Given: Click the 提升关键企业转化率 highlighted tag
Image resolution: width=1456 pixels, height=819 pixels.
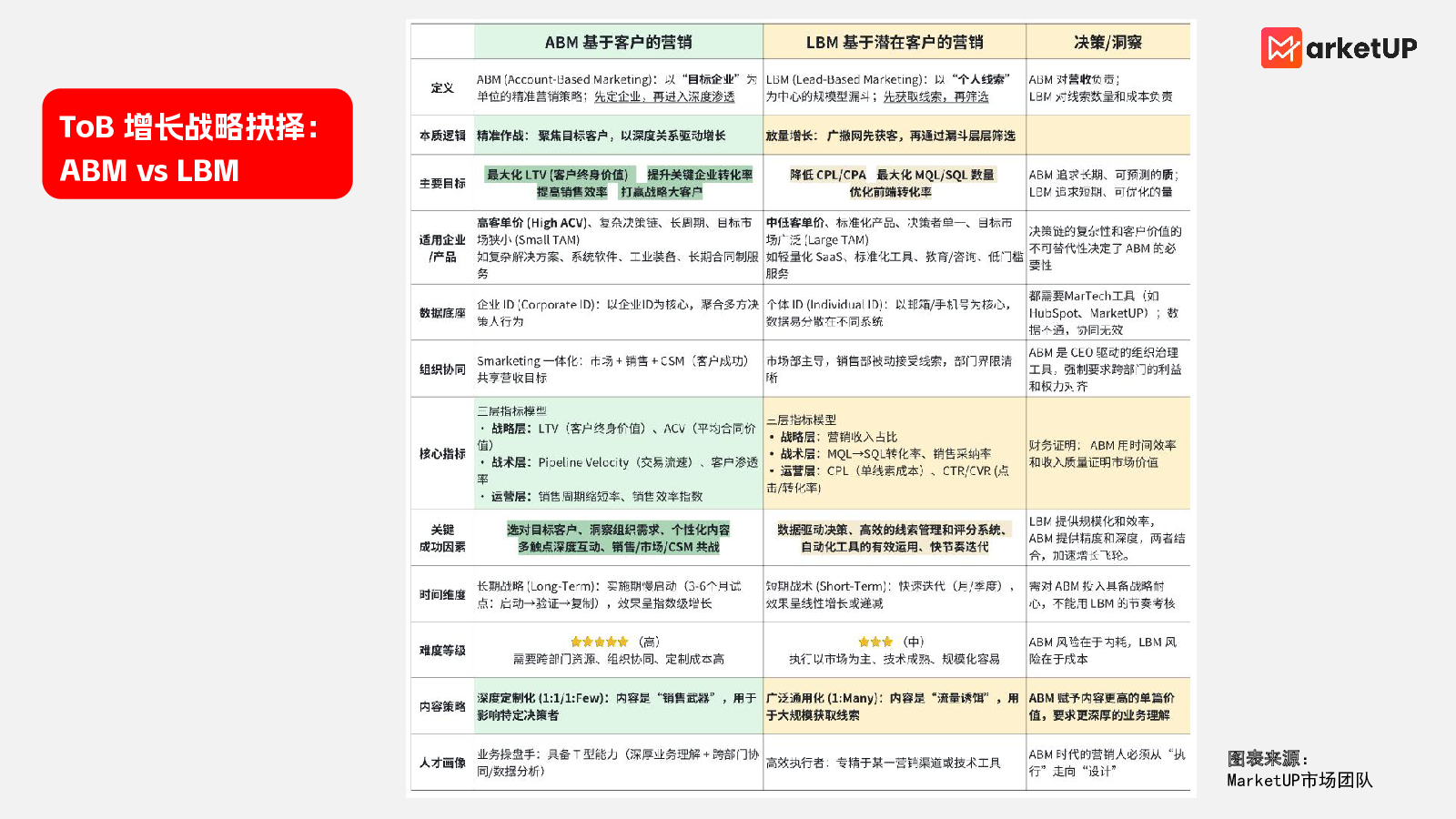Looking at the screenshot, I should [x=700, y=175].
